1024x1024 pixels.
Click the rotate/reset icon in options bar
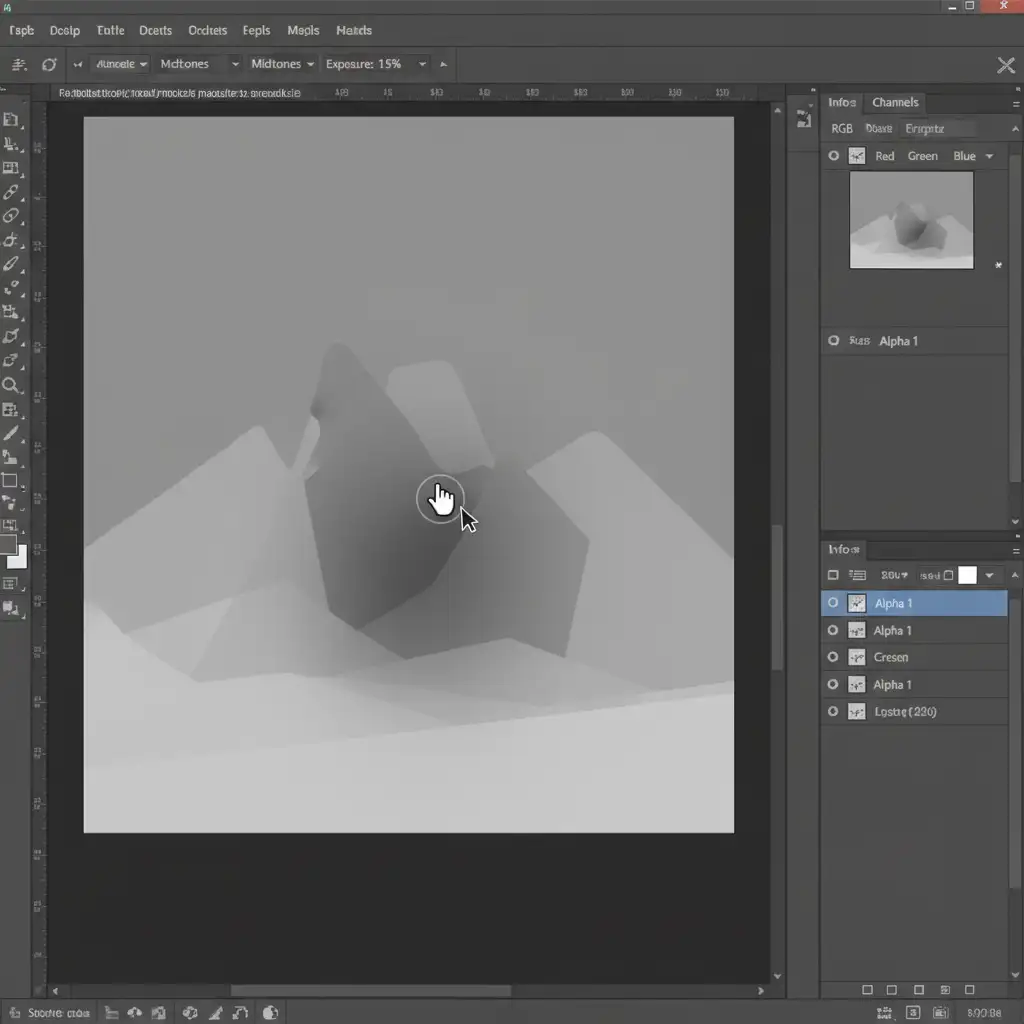tap(49, 64)
